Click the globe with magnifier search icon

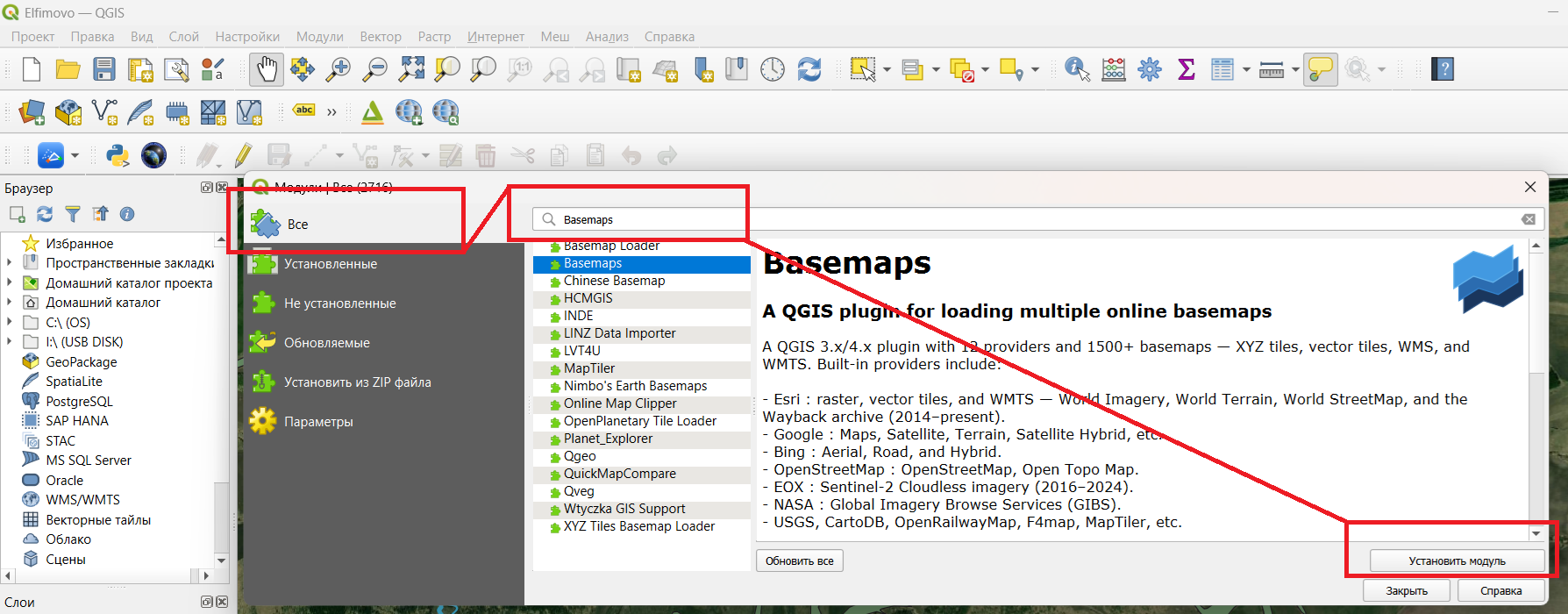(x=445, y=112)
